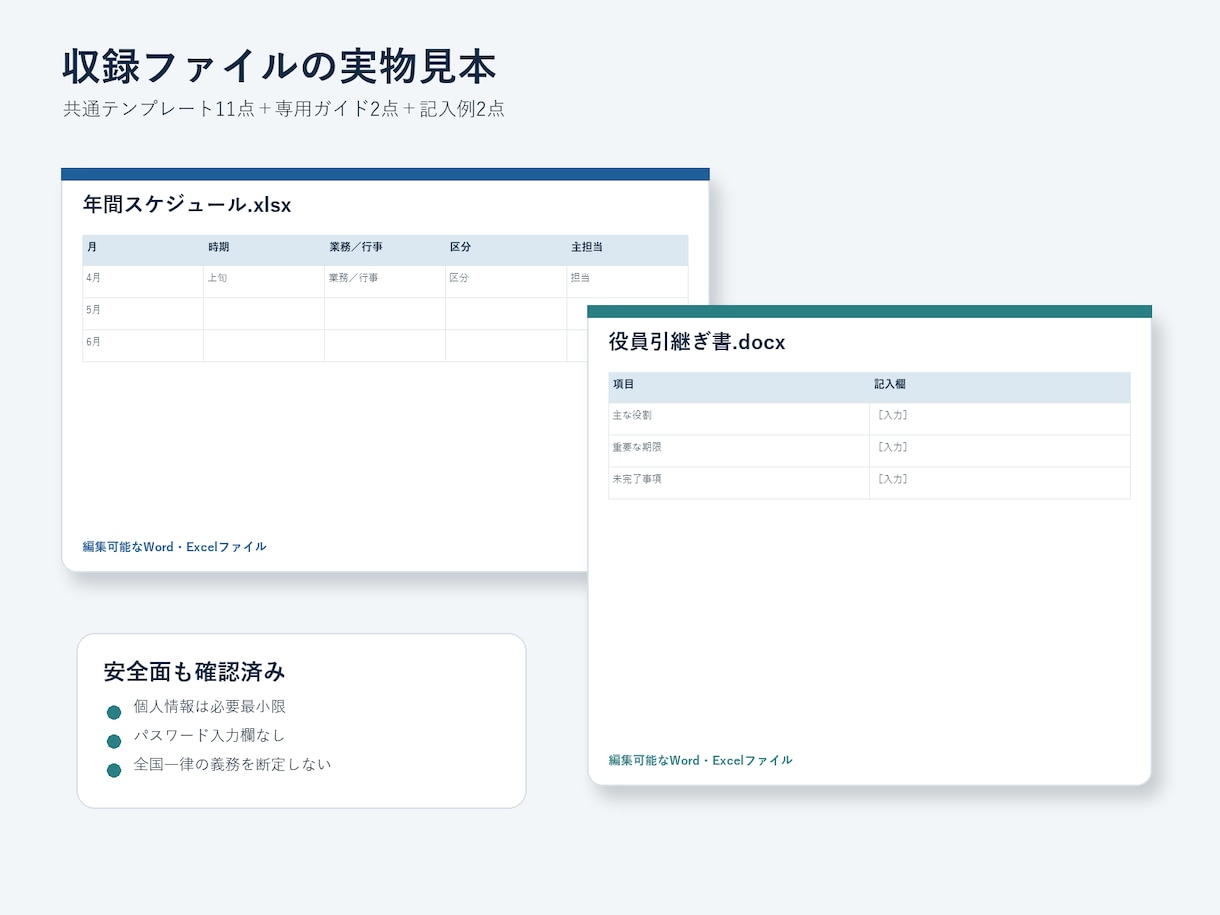Click the 5月 cell
The width and height of the screenshot is (1220, 915).
coord(143,314)
